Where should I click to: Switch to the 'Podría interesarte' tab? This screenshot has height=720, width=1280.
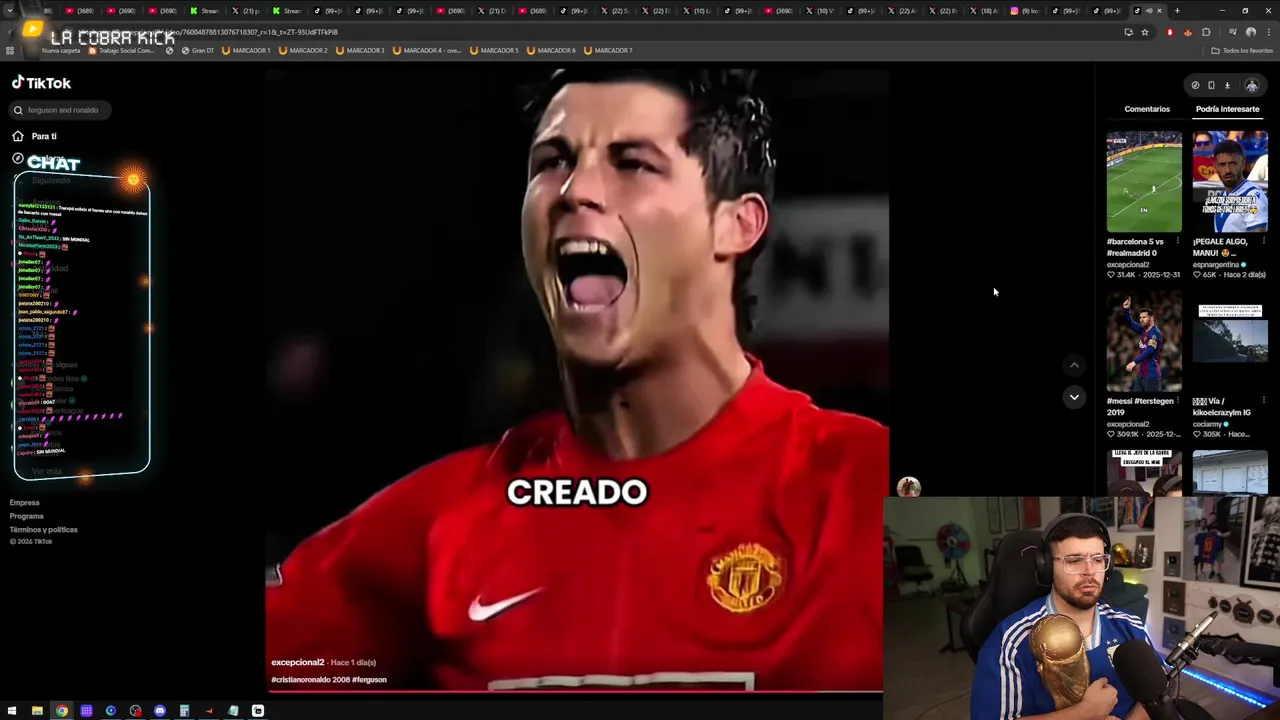1227,109
